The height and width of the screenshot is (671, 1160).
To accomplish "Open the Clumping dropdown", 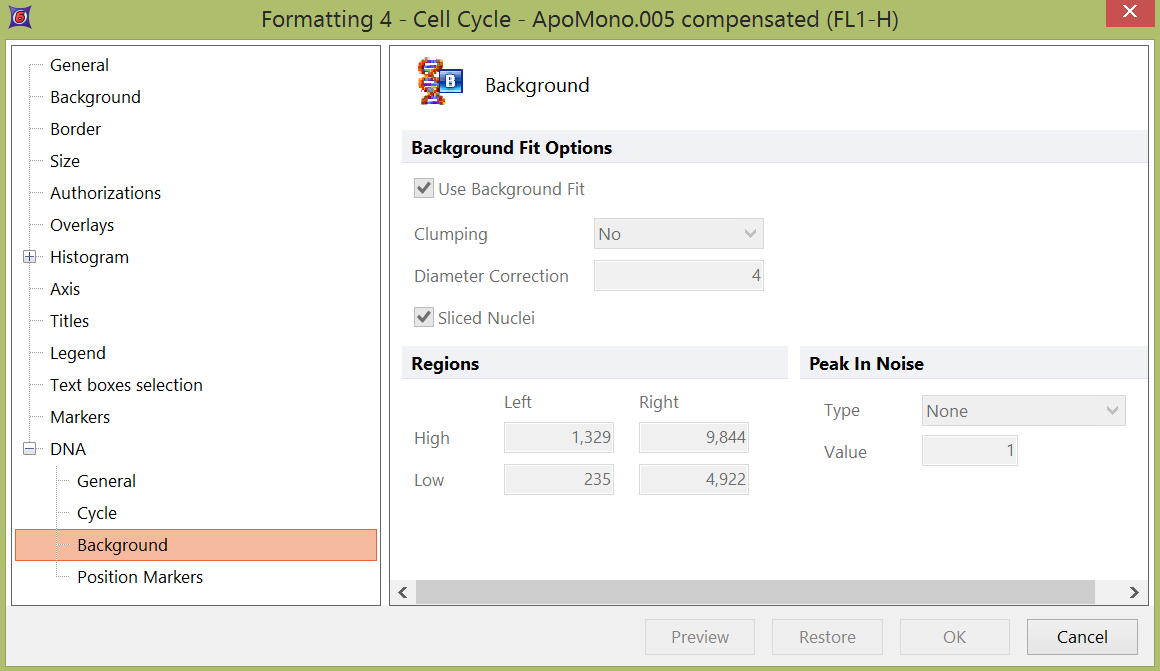I will tap(679, 234).
